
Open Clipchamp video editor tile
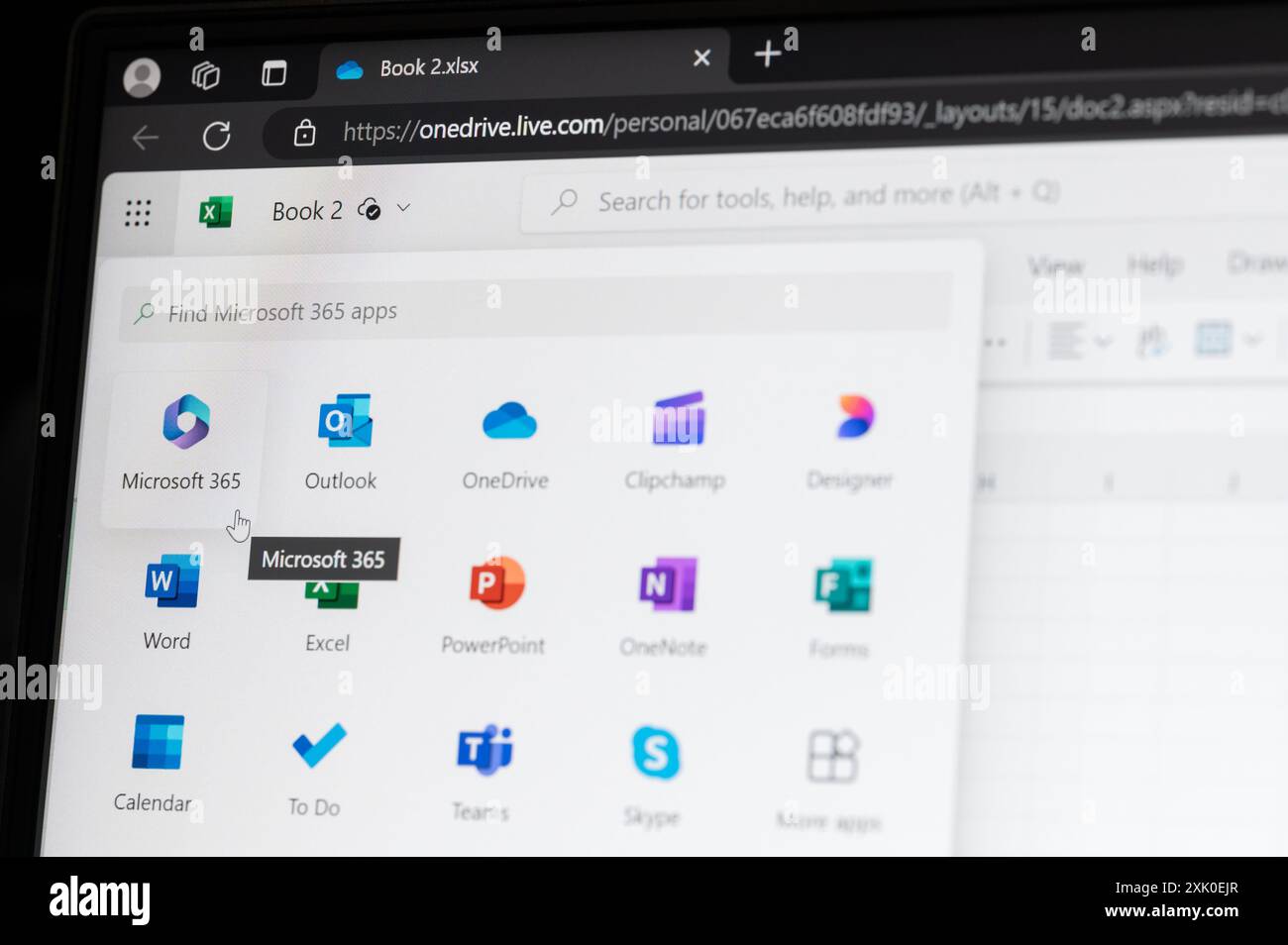coord(676,442)
